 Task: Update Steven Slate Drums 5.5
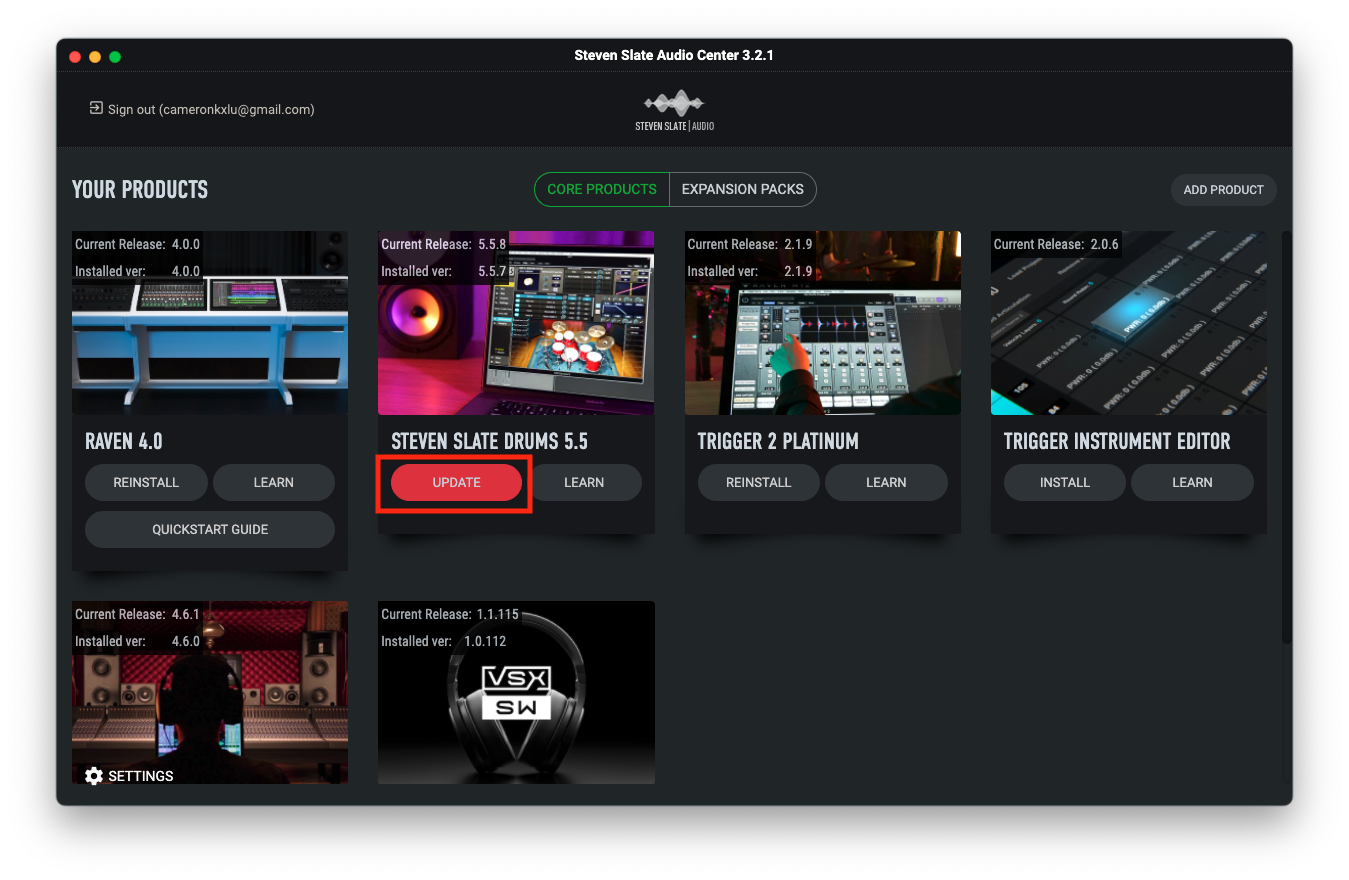pyautogui.click(x=456, y=482)
